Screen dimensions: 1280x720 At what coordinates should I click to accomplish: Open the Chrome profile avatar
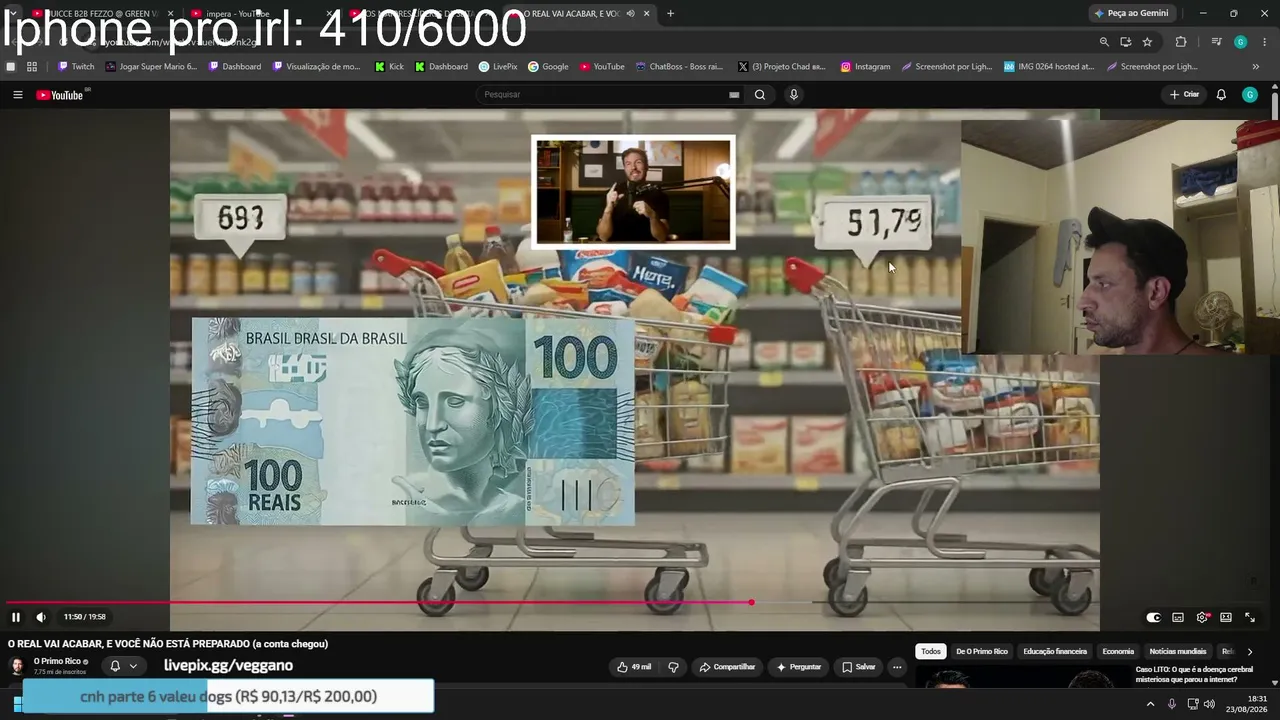(1241, 42)
